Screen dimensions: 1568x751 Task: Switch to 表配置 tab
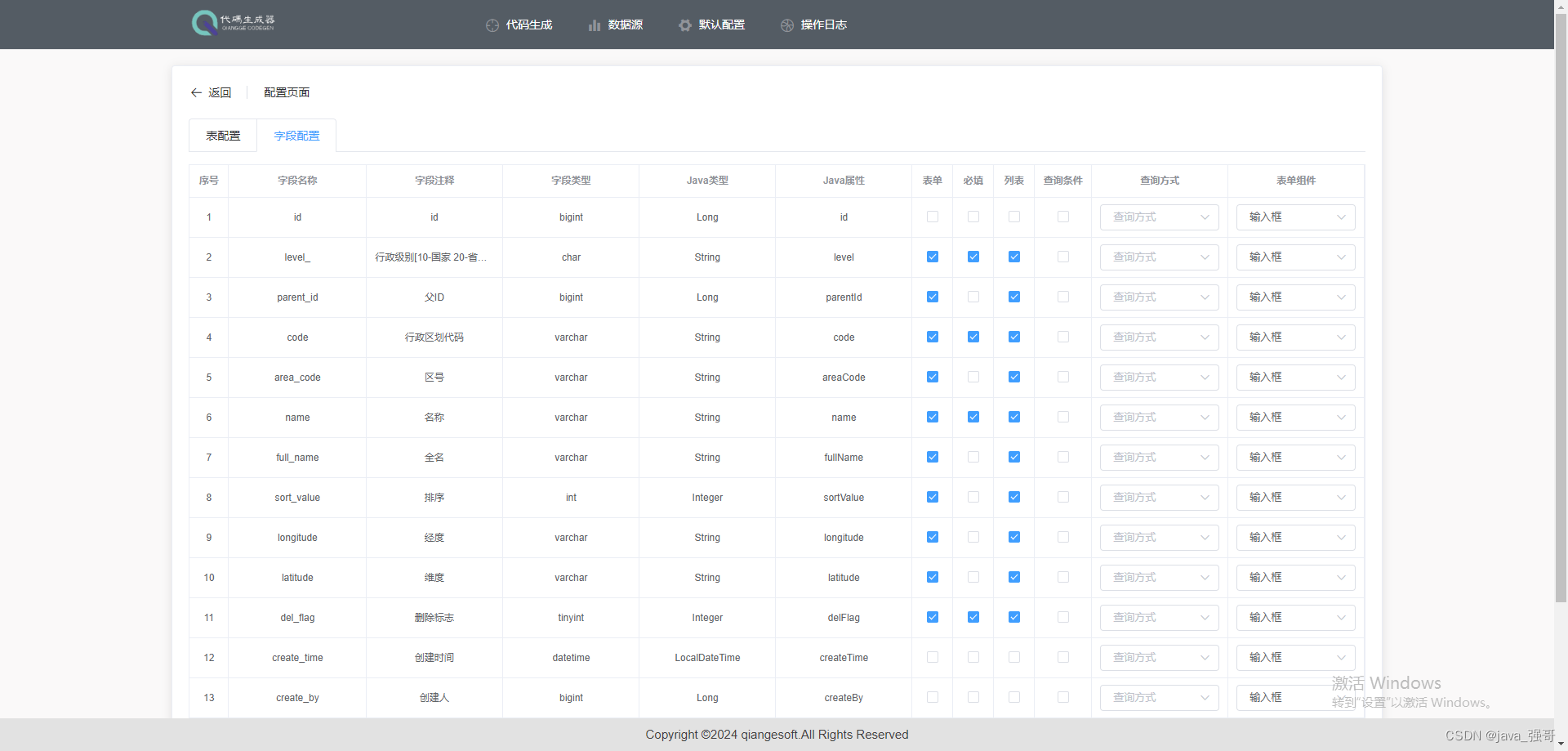click(x=223, y=136)
